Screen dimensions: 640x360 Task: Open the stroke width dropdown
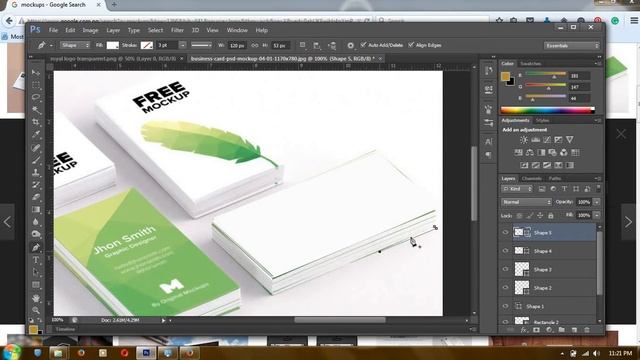pyautogui.click(x=182, y=45)
